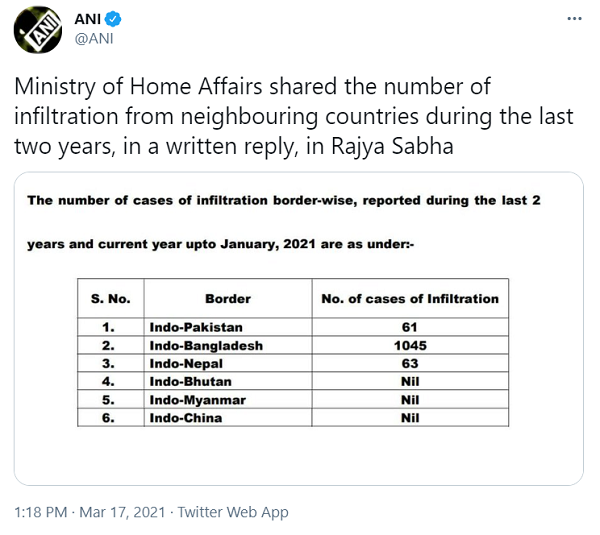Viewport: 600px width, 535px height.
Task: Open the tweet's more options menu
Action: 573,20
